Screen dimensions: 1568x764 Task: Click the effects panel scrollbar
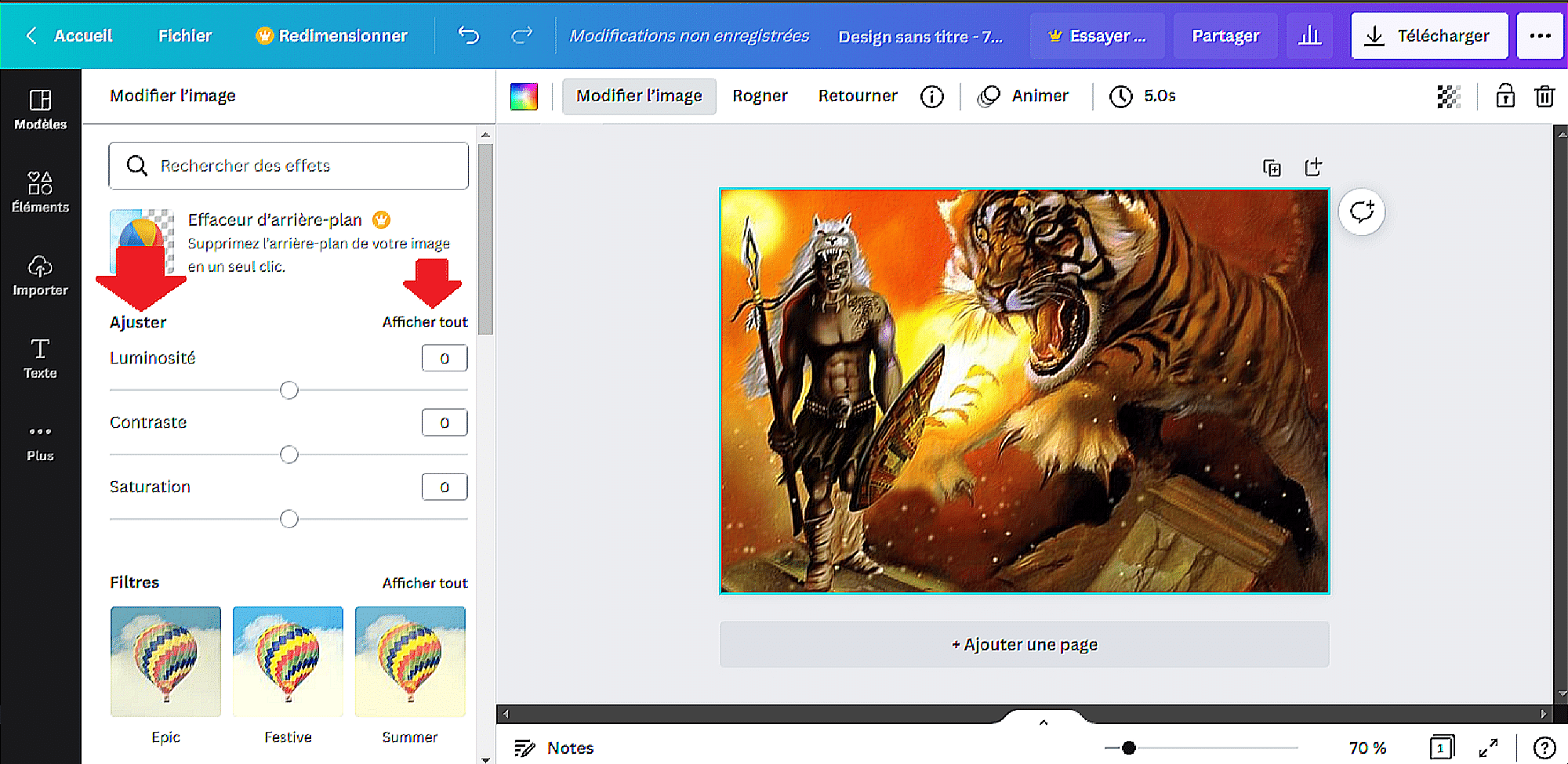(485, 239)
